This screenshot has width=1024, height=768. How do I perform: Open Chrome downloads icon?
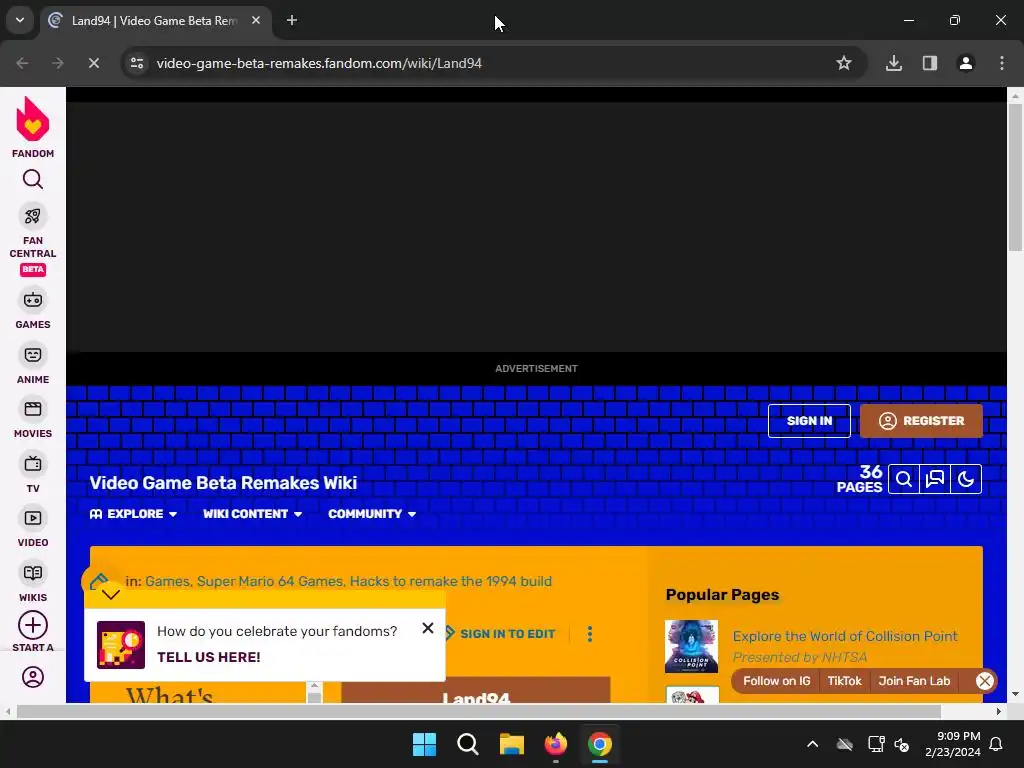tap(894, 63)
